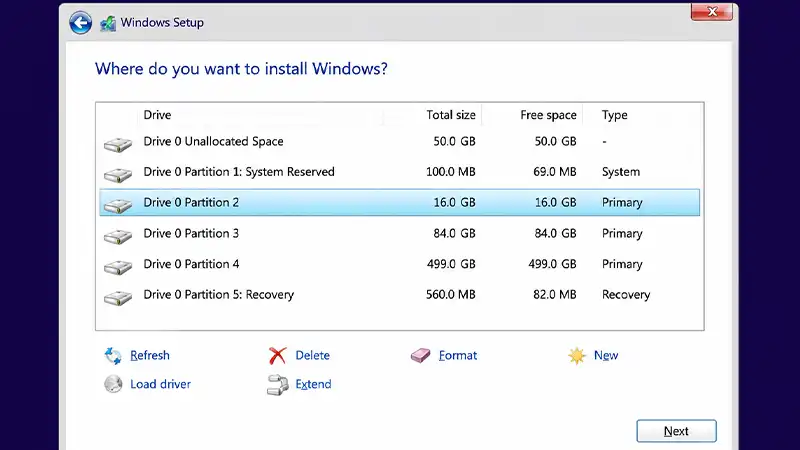Click disk icon beside Partition 3
This screenshot has height=450, width=800.
[x=118, y=237]
